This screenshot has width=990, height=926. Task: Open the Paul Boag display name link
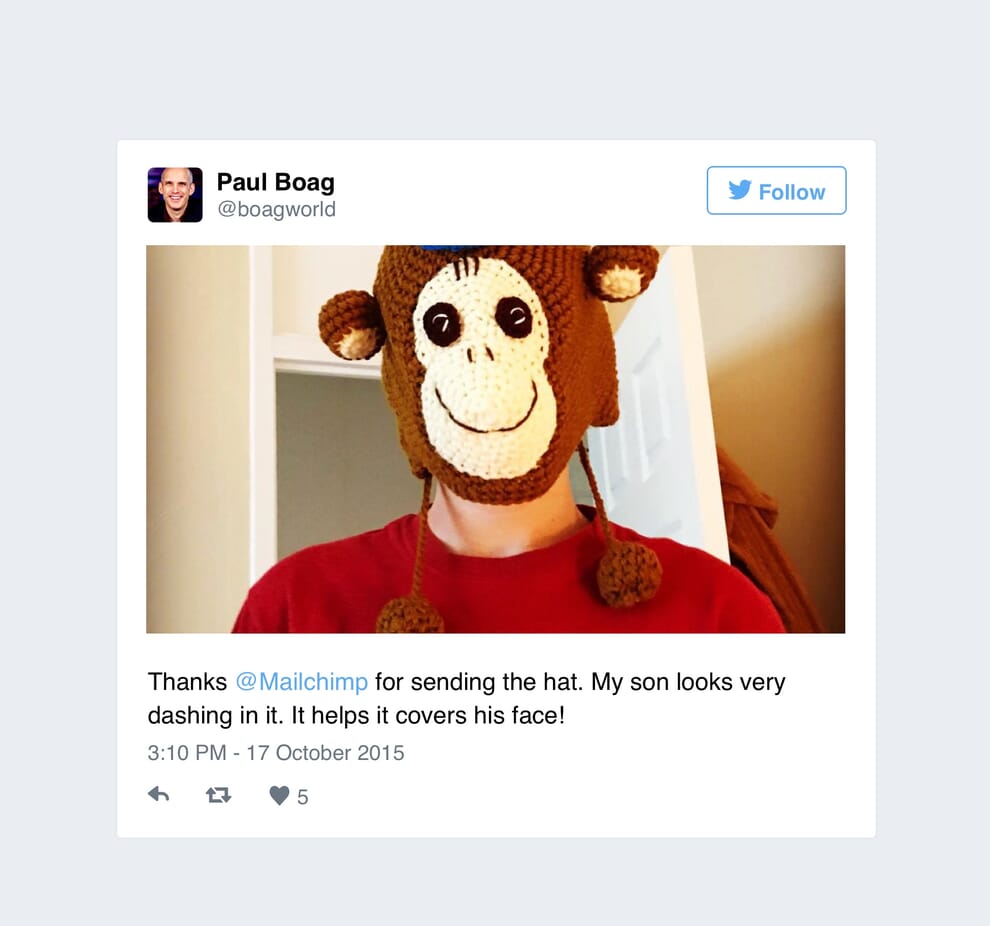coord(275,182)
